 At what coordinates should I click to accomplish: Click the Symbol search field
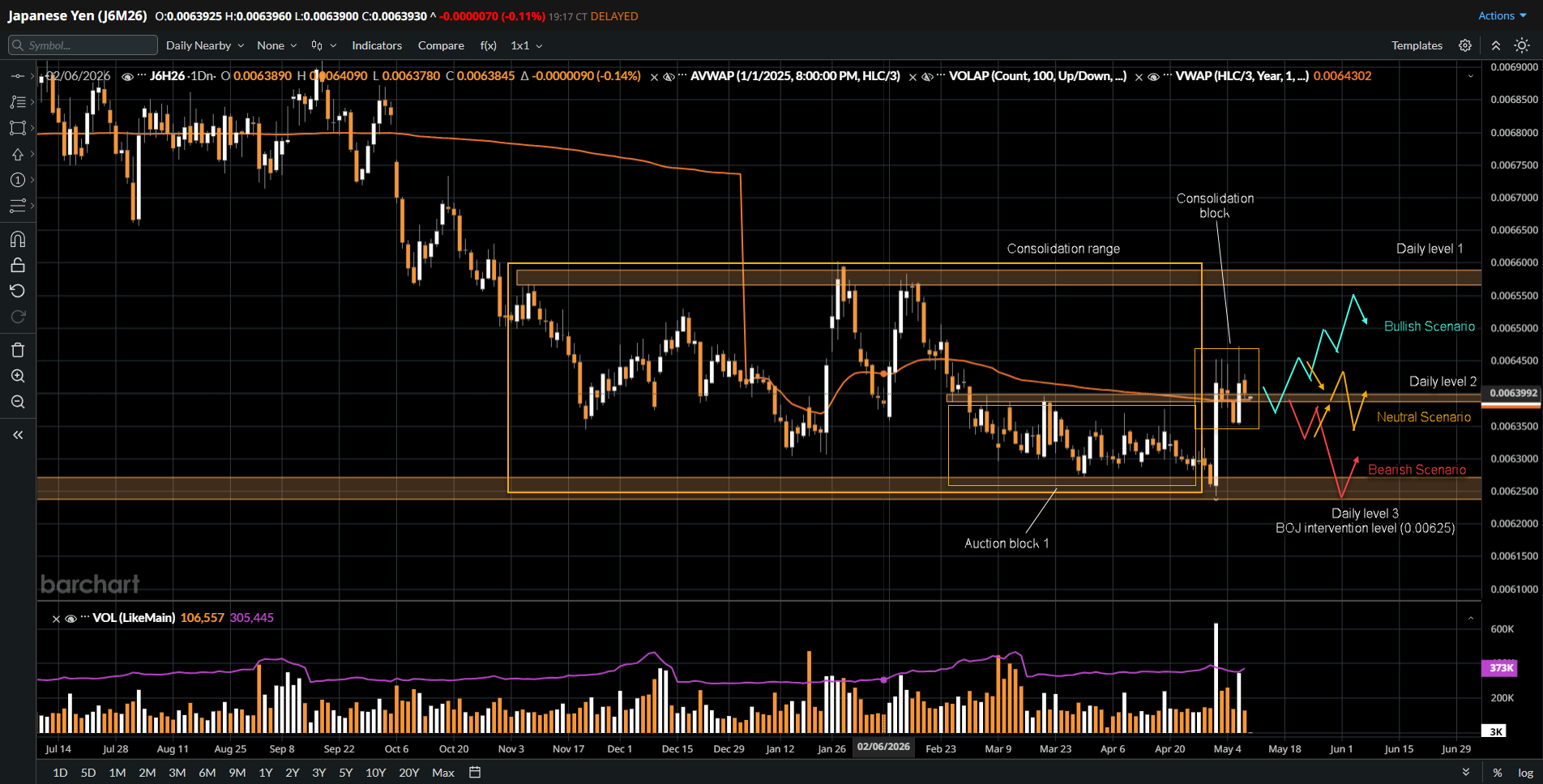83,45
